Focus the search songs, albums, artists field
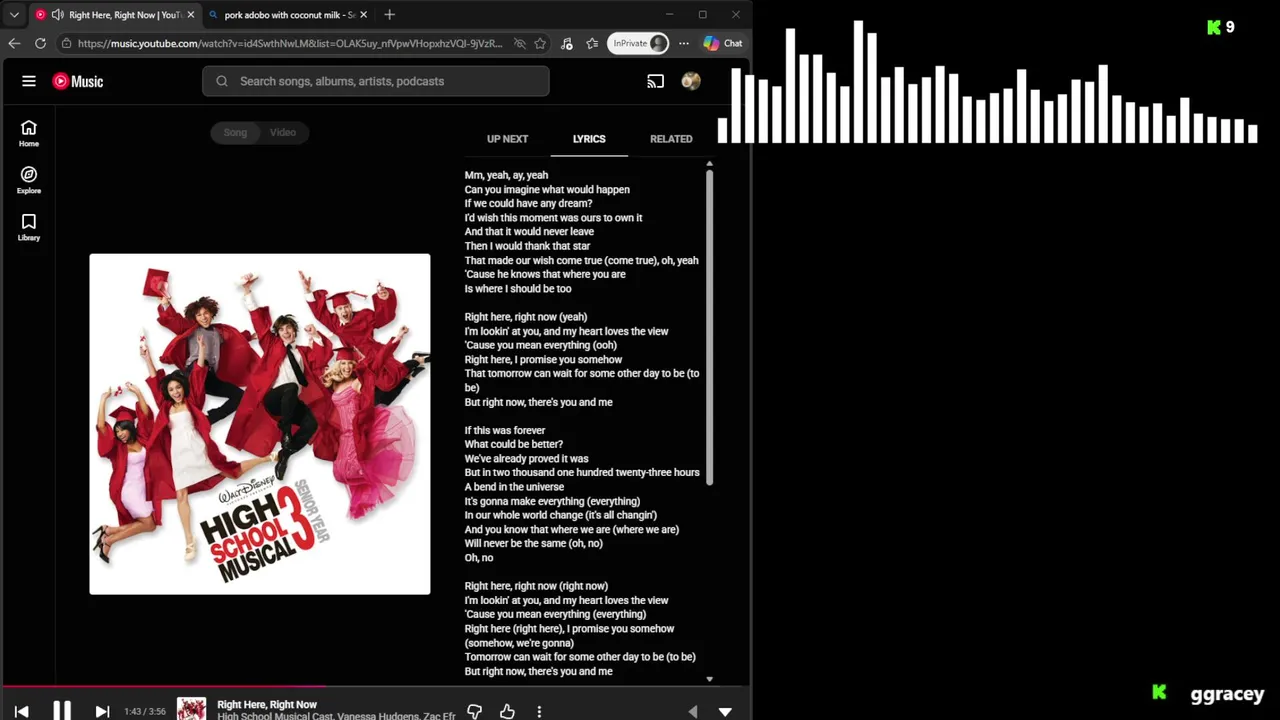The height and width of the screenshot is (720, 1280). [376, 81]
